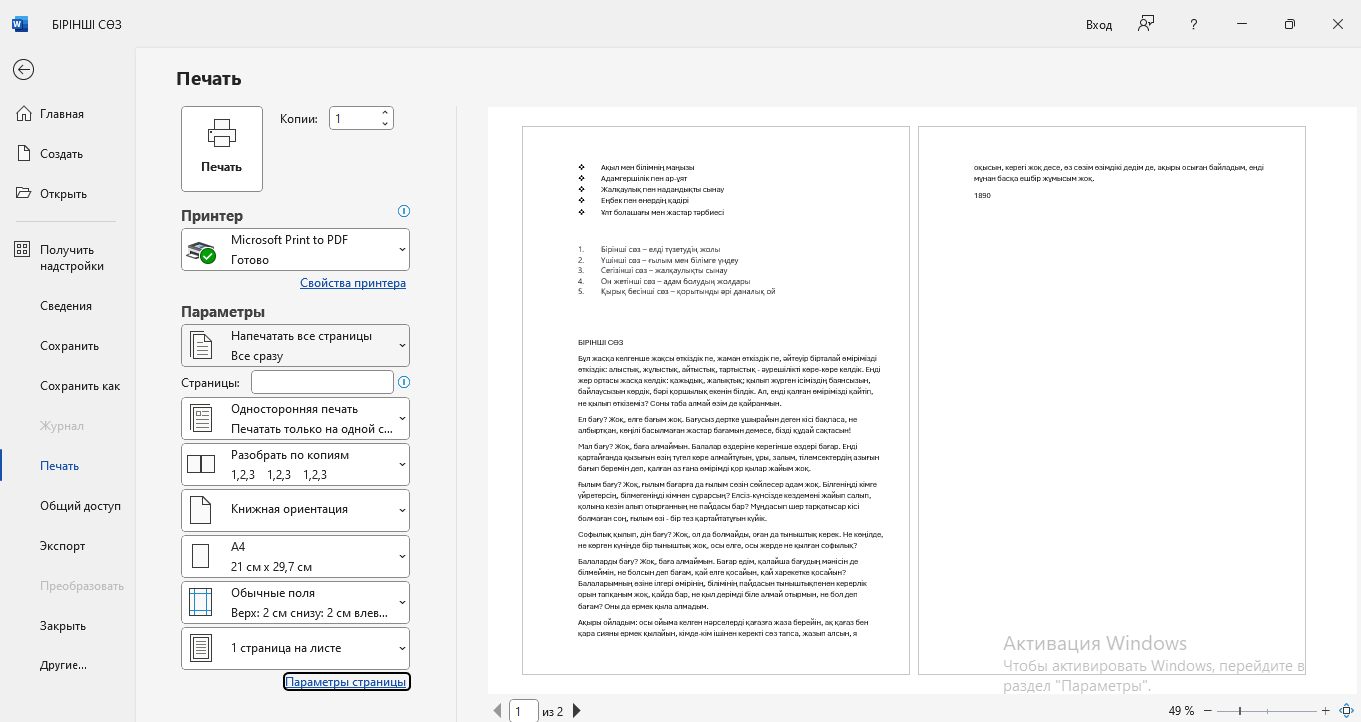This screenshot has height=722, width=1361.
Task: Click the info icon next to Страницы field
Action: 404,382
